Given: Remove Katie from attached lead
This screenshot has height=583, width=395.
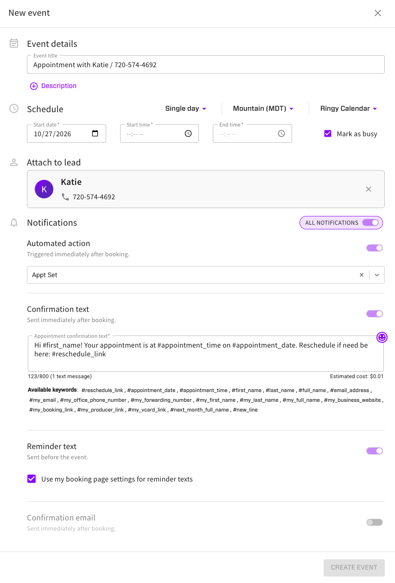Looking at the screenshot, I should pyautogui.click(x=368, y=189).
